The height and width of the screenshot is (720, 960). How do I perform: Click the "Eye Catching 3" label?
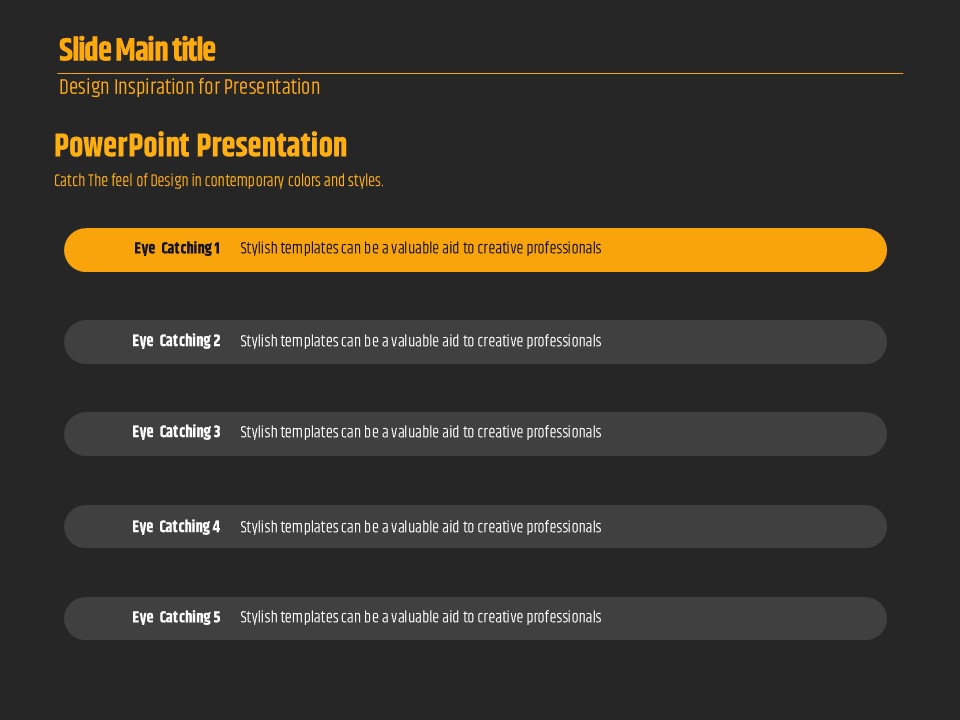pyautogui.click(x=176, y=432)
